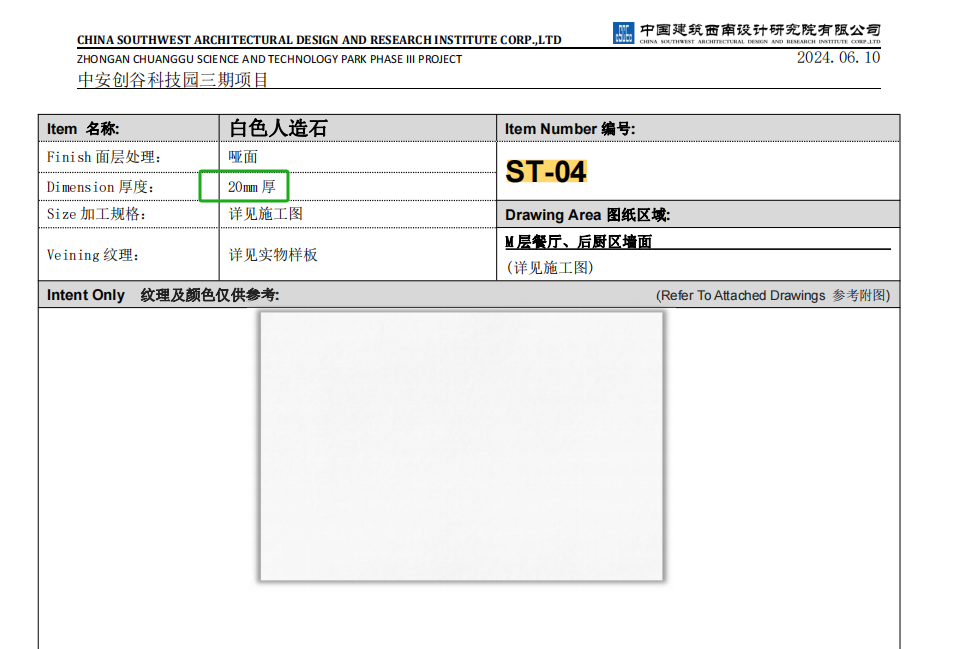
Task: Click the Intent Only section heading
Action: click(86, 295)
